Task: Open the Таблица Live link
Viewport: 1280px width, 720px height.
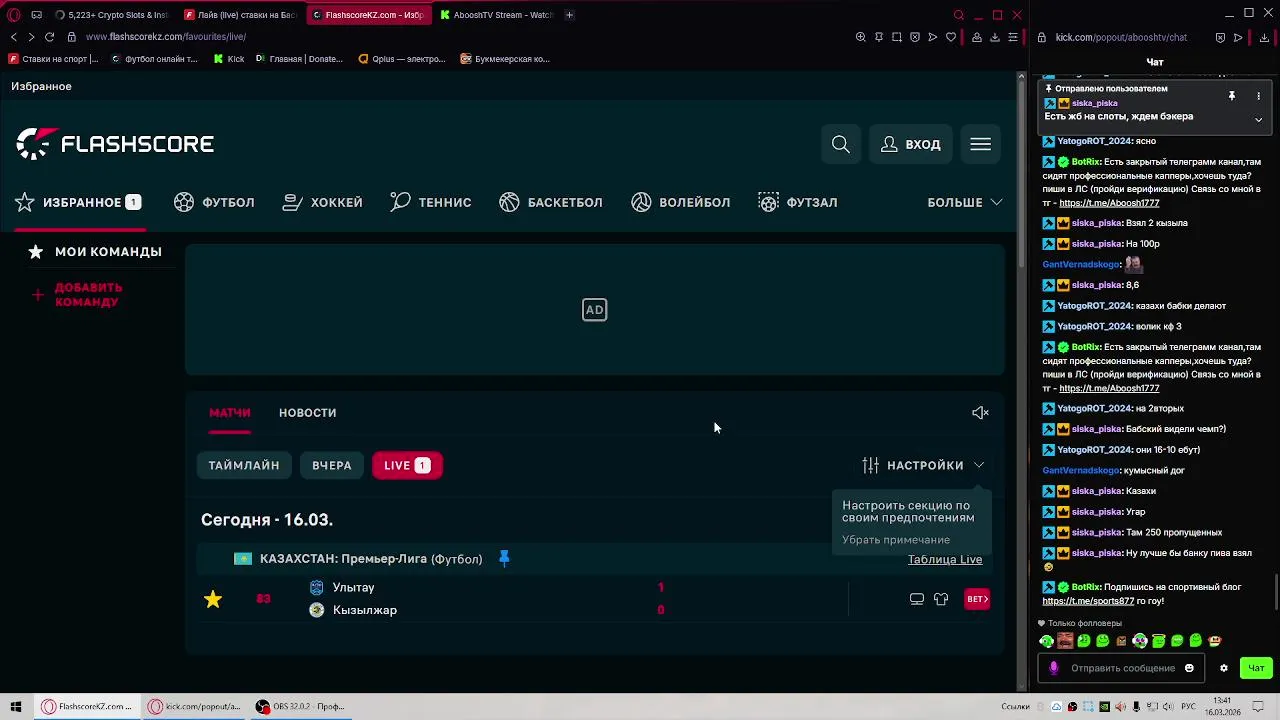Action: pyautogui.click(x=945, y=559)
